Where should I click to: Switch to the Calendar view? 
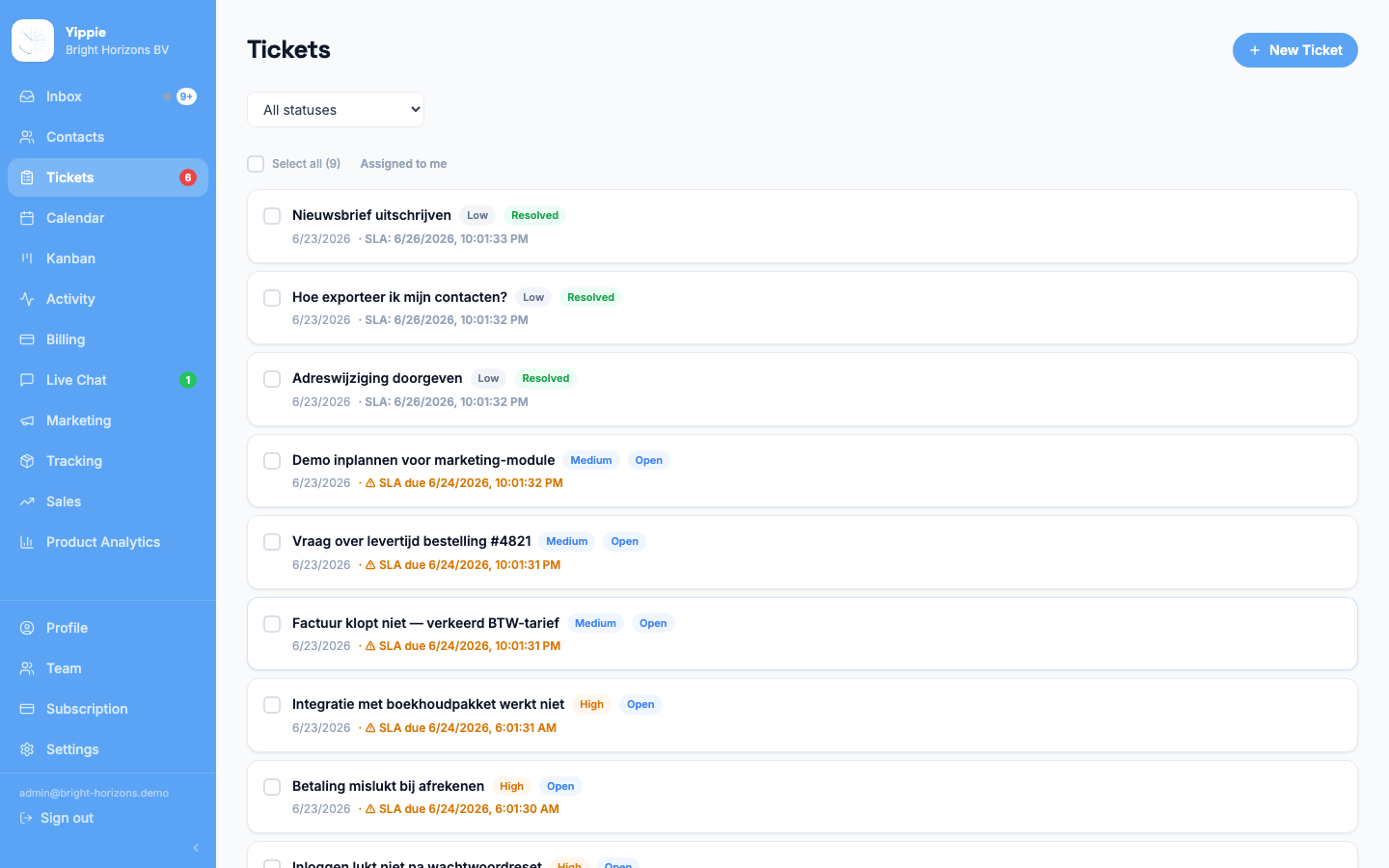(108, 218)
